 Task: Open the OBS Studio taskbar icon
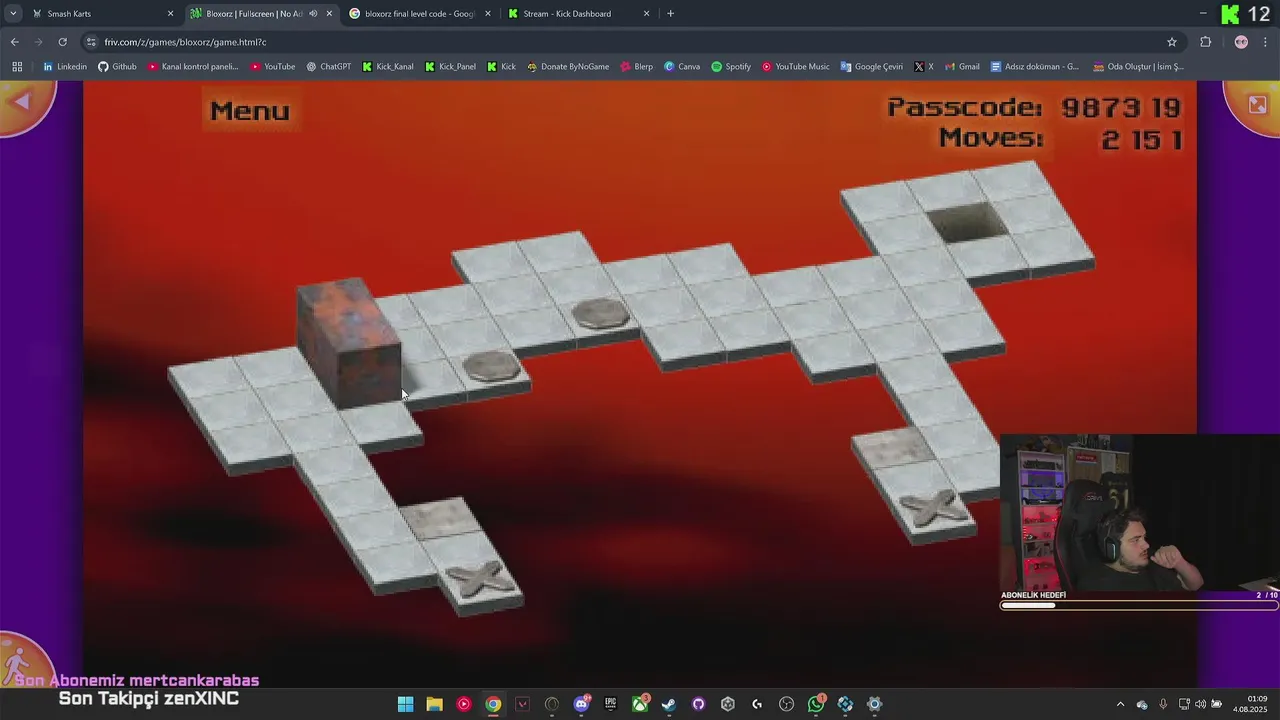tap(786, 704)
